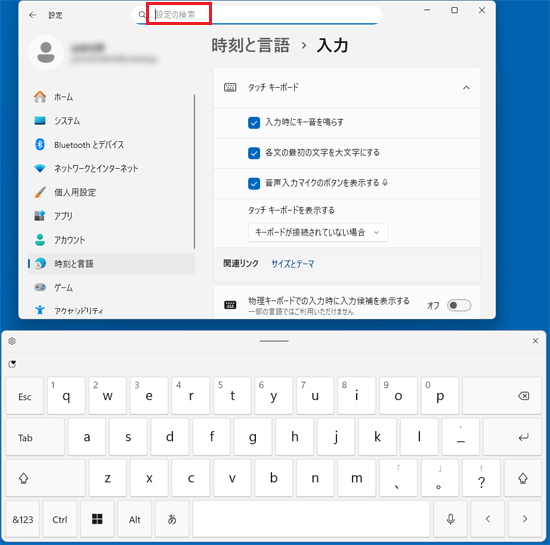The height and width of the screenshot is (545, 550).
Task: Open ホーム in the sidebar
Action: [112, 97]
